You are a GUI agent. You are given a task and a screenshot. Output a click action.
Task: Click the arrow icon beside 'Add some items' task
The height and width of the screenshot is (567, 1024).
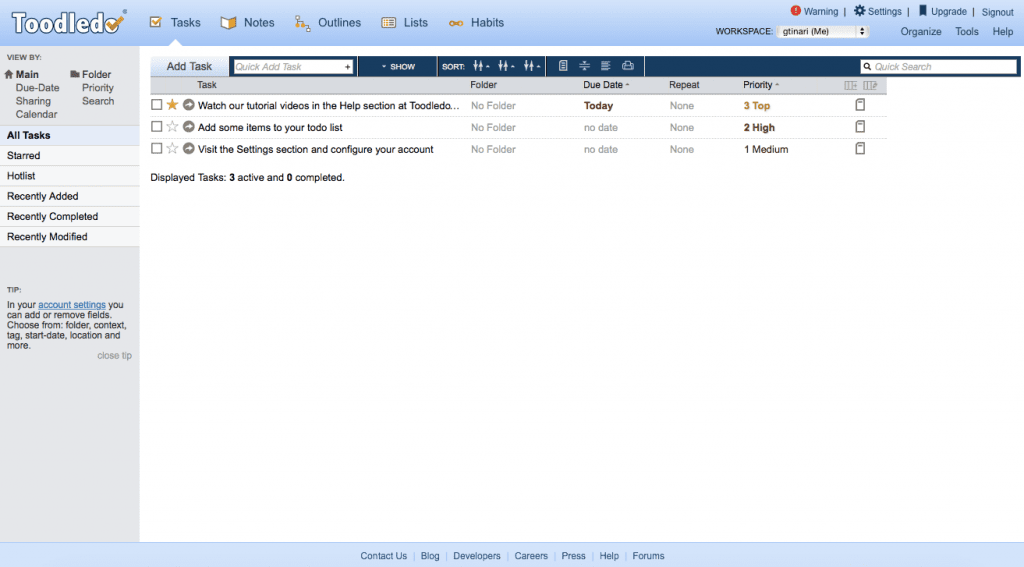tap(189, 127)
